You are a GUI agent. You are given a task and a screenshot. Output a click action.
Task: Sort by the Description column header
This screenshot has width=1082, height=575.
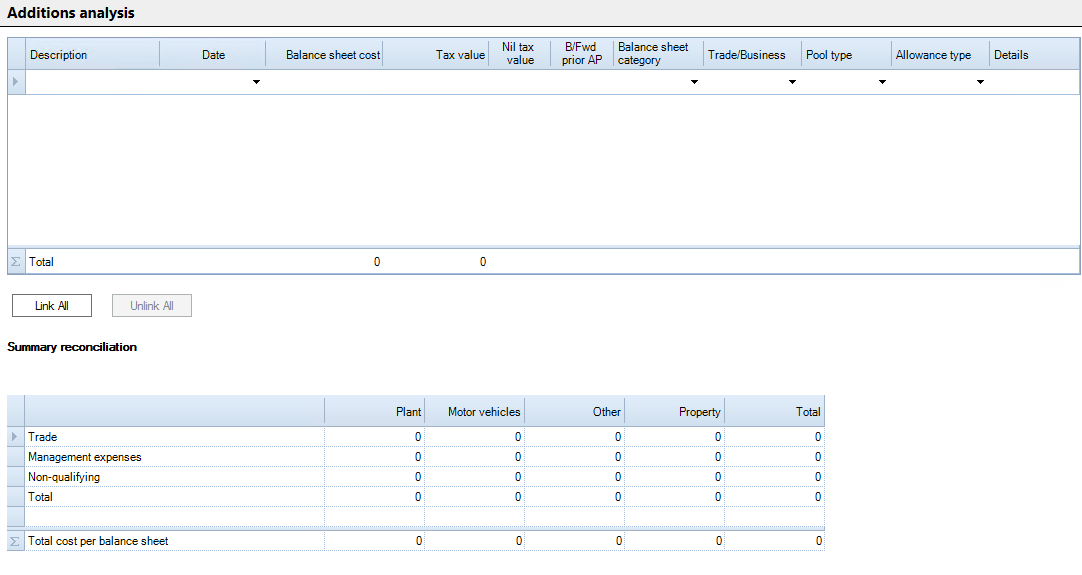[92, 55]
